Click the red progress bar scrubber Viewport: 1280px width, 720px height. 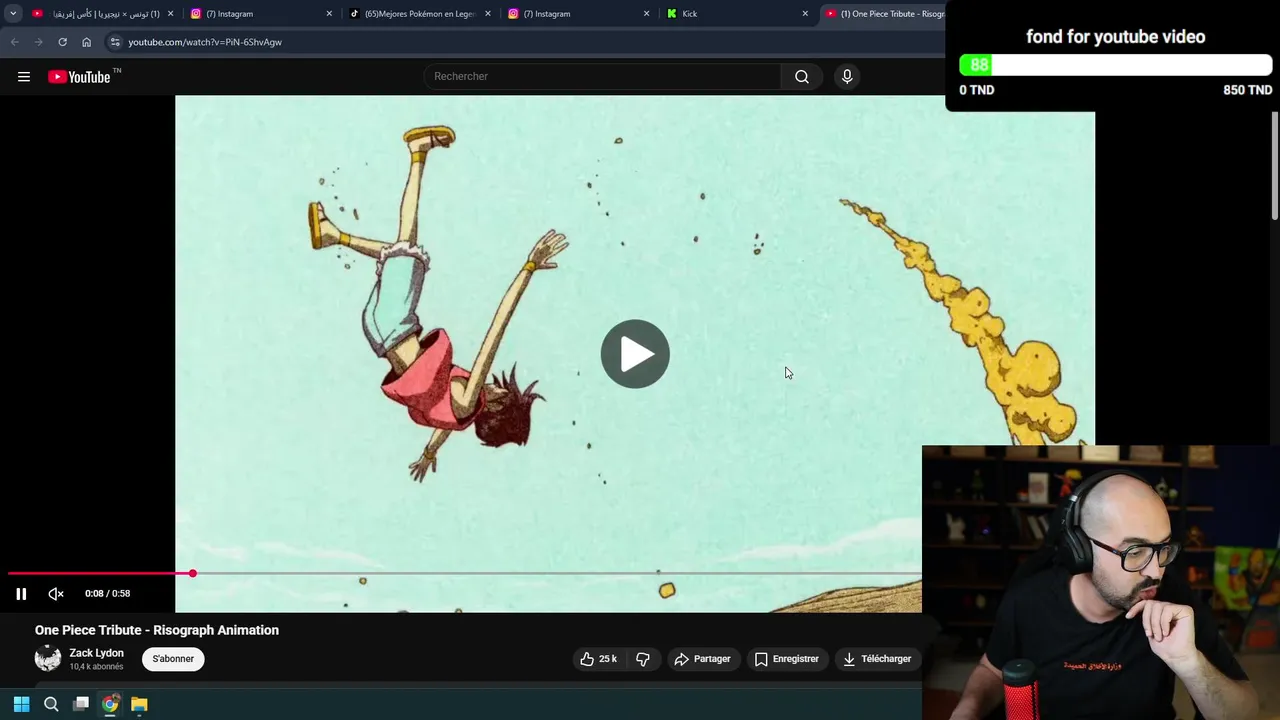pos(193,574)
